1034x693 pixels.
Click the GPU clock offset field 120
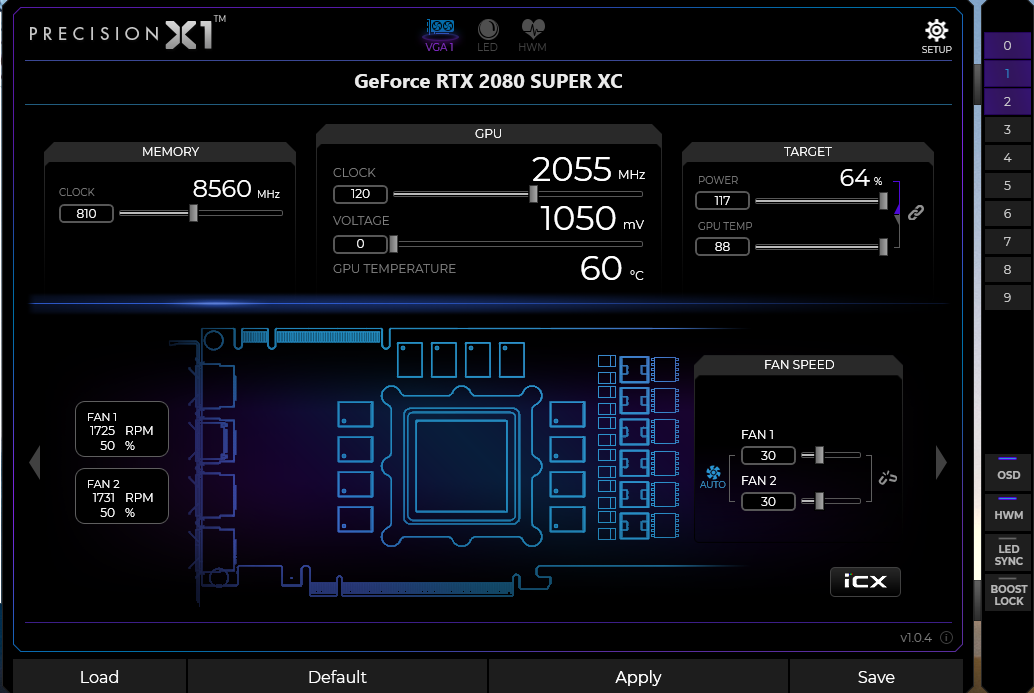point(360,194)
